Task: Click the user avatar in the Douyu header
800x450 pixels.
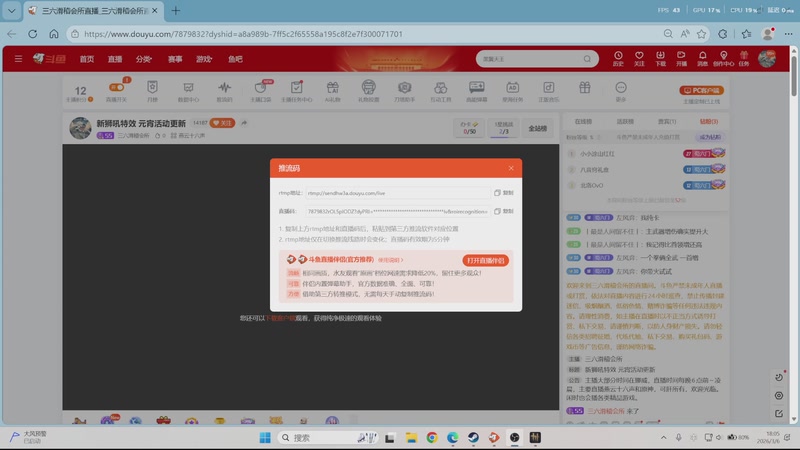Action: coord(767,59)
